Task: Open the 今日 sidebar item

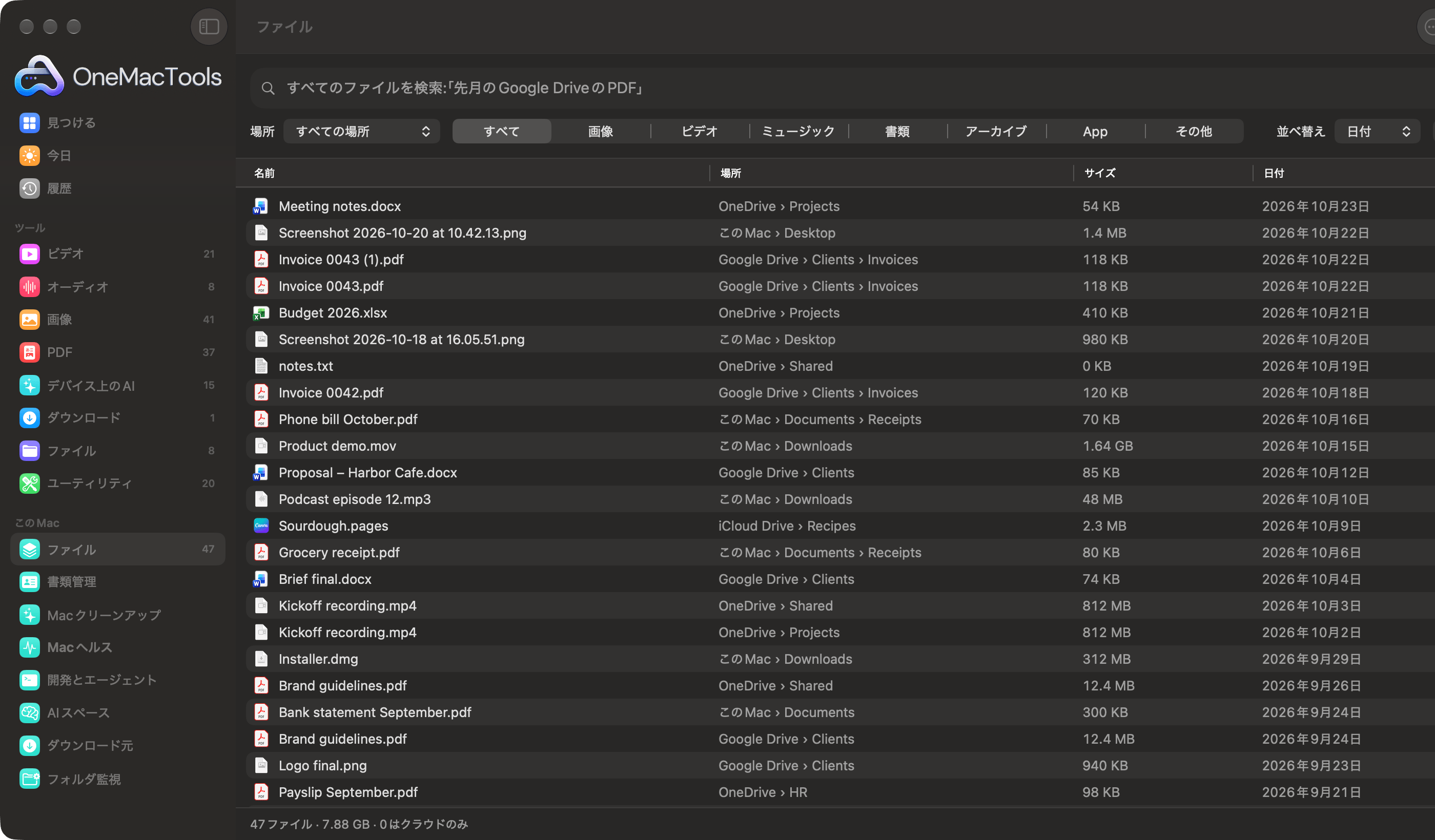Action: pos(118,155)
